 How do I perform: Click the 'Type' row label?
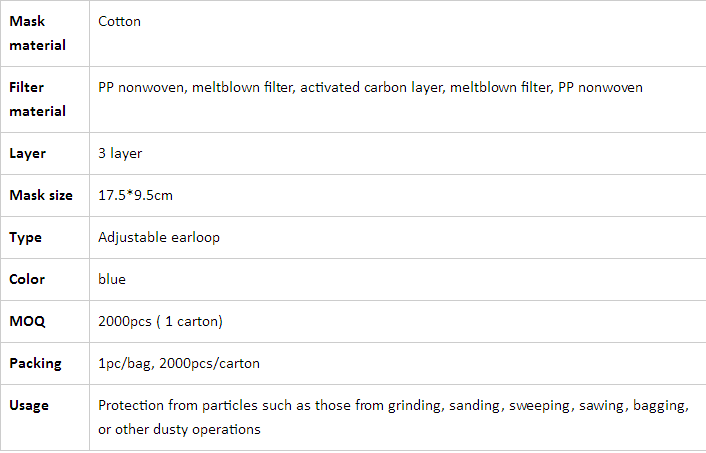pyautogui.click(x=25, y=237)
